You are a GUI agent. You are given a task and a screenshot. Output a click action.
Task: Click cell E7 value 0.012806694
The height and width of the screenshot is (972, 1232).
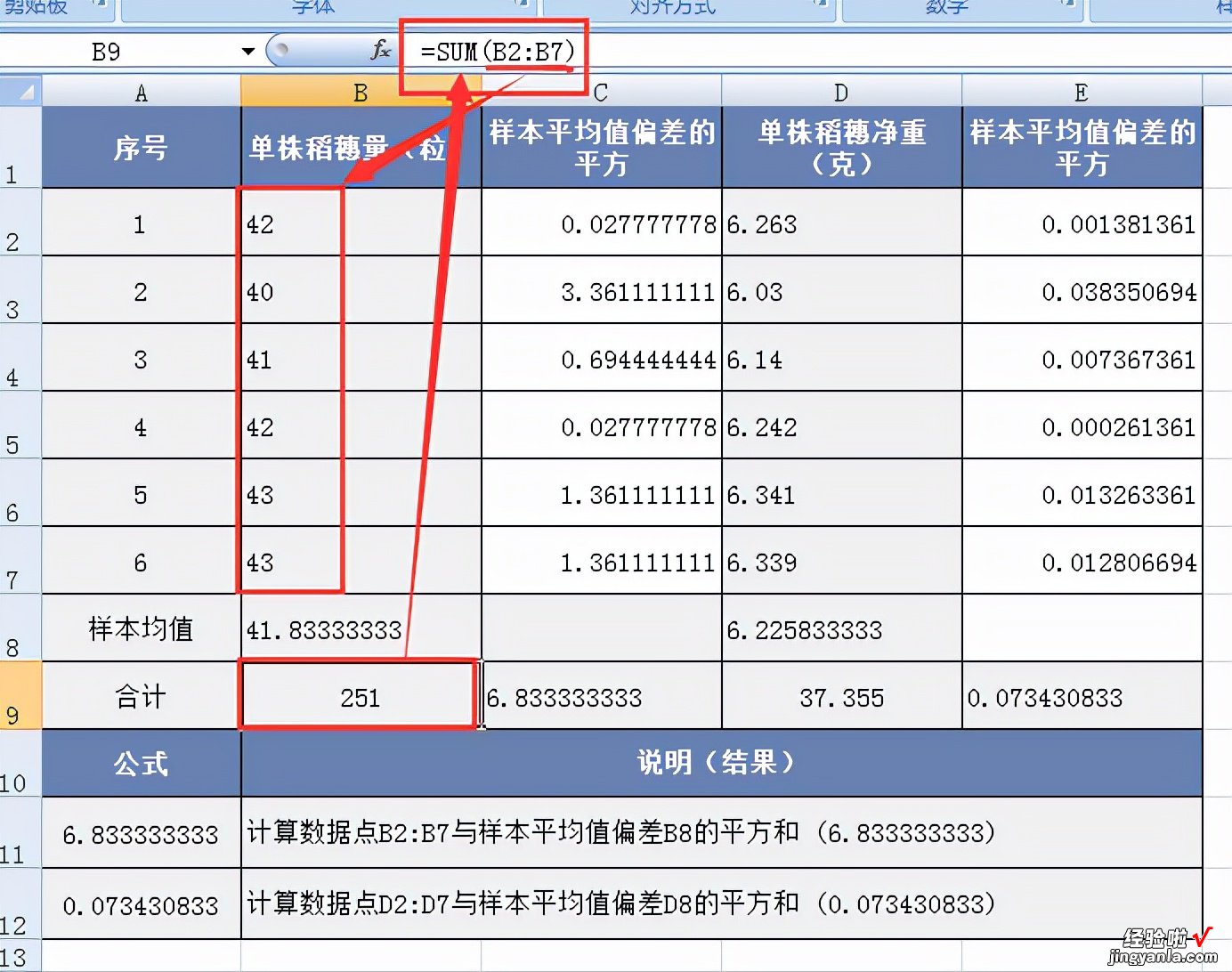tap(1082, 561)
